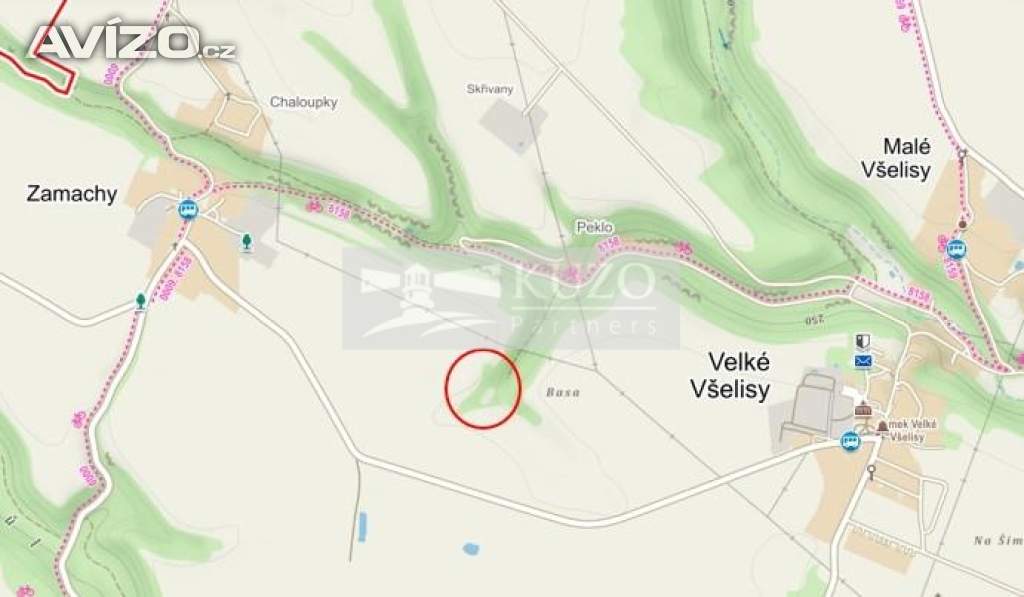Select the Velké Všelisy label
1024x597 pixels.
731,376
